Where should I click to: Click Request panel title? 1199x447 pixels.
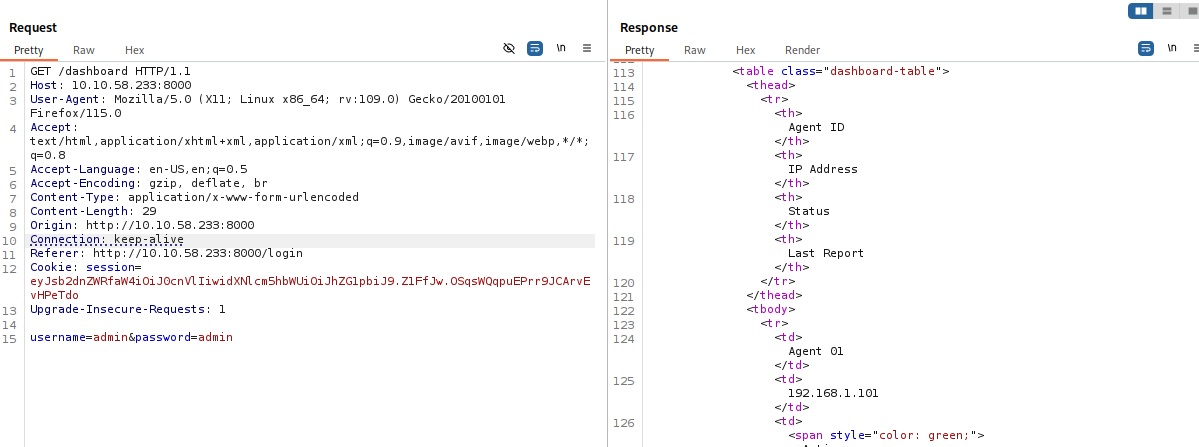pyautogui.click(x=33, y=28)
